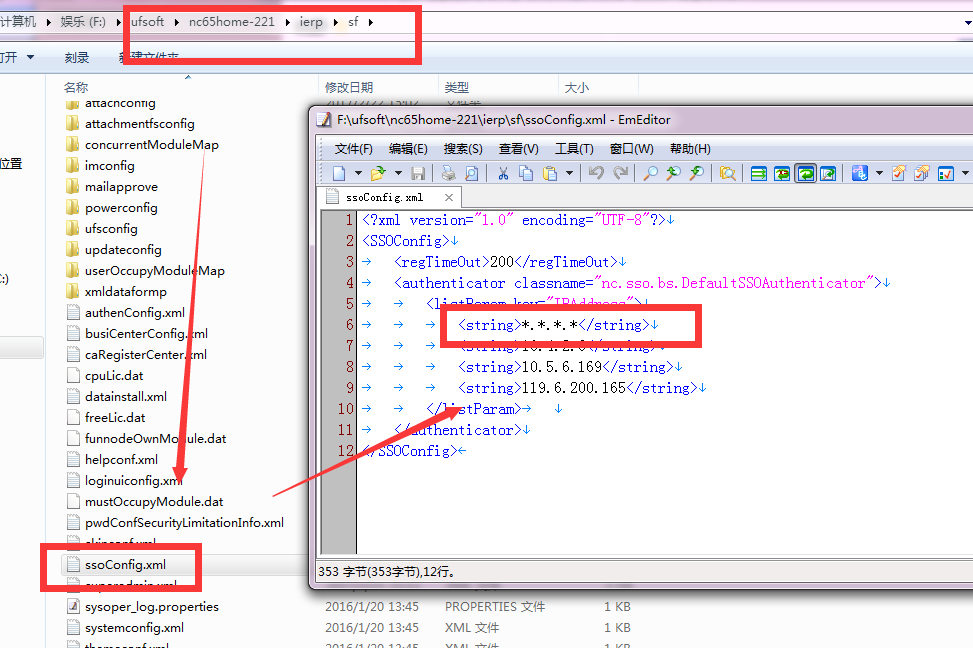Click the New file icon in EmEditor

[340, 173]
